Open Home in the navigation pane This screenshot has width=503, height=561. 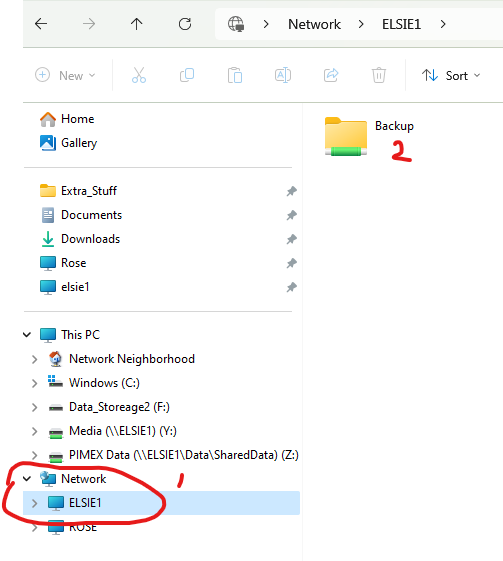[67, 119]
